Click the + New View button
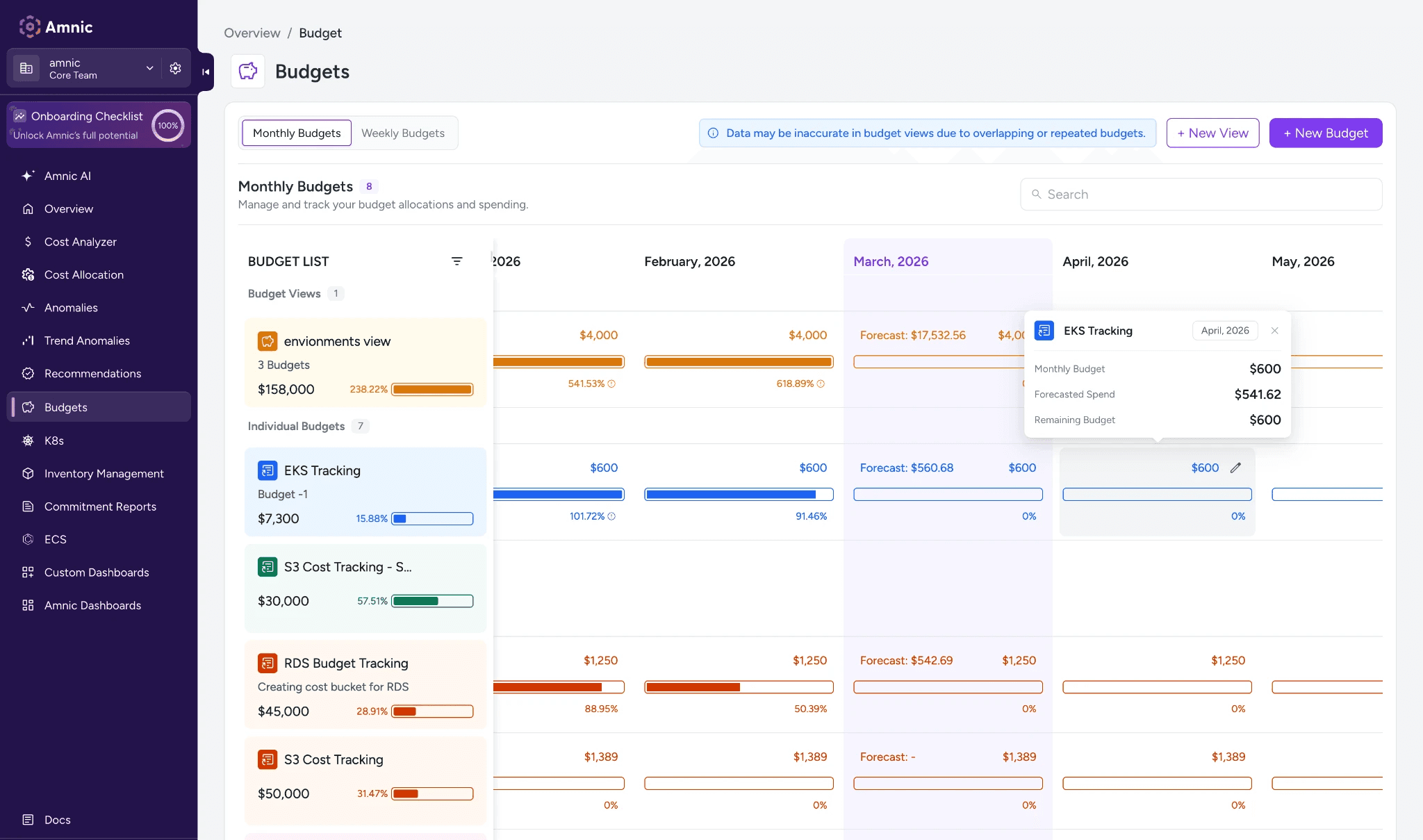This screenshot has height=840, width=1423. [1212, 133]
